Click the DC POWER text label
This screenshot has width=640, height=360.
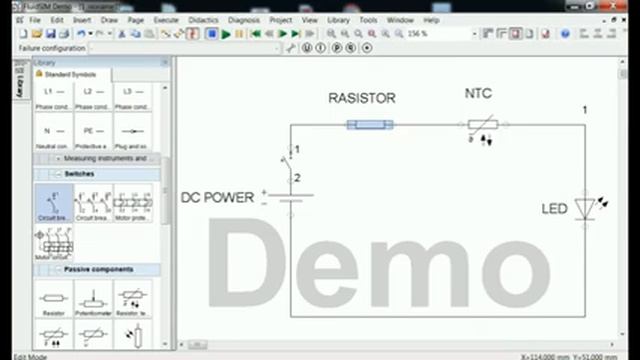[217, 198]
